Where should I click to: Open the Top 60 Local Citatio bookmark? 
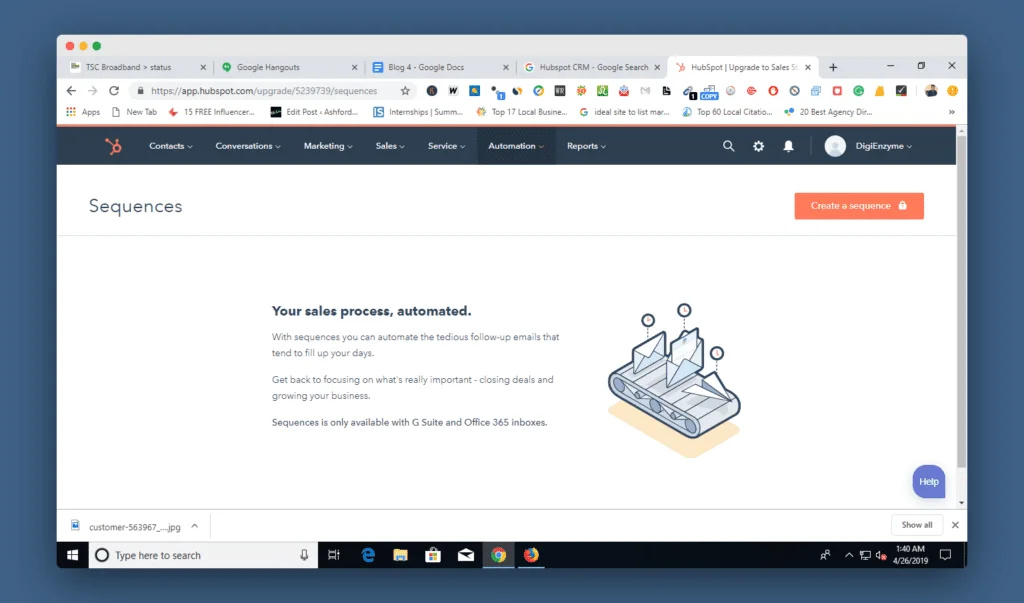pos(727,112)
